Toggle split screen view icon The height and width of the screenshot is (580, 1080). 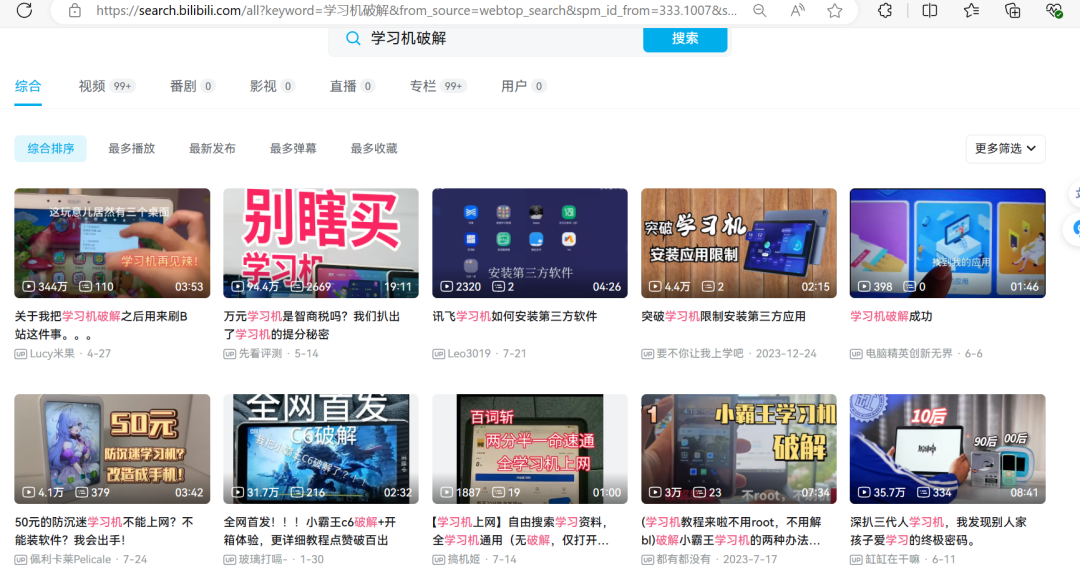(x=929, y=10)
